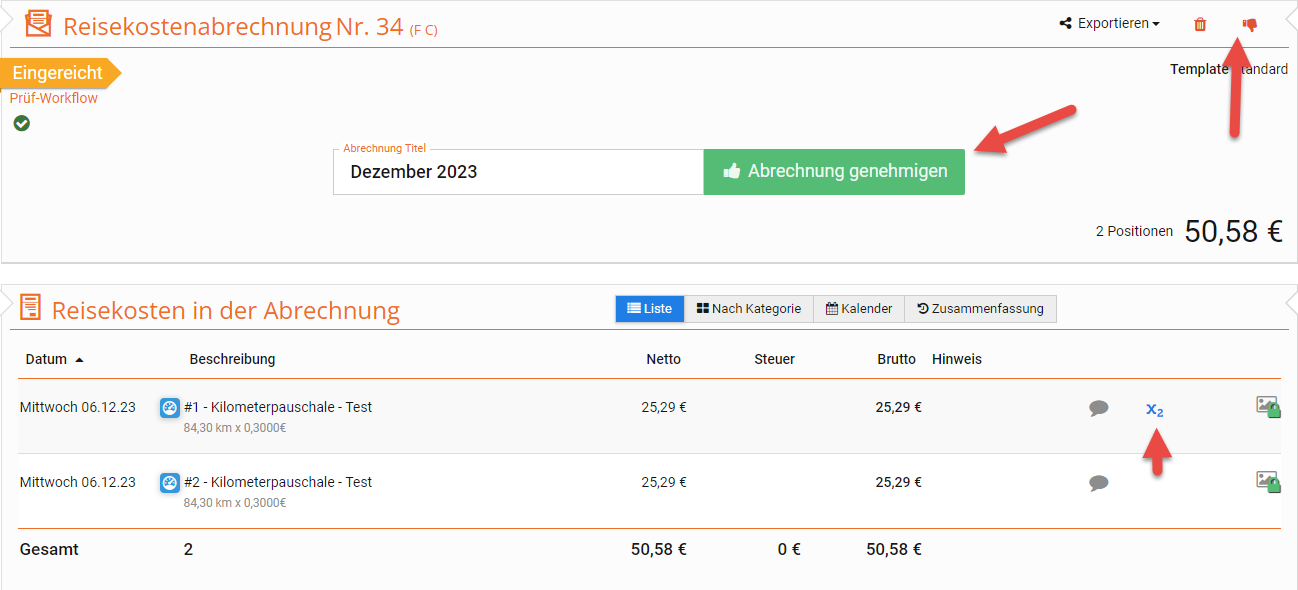
Task: Click the red thumbs-down reject icon
Action: pyautogui.click(x=1249, y=25)
